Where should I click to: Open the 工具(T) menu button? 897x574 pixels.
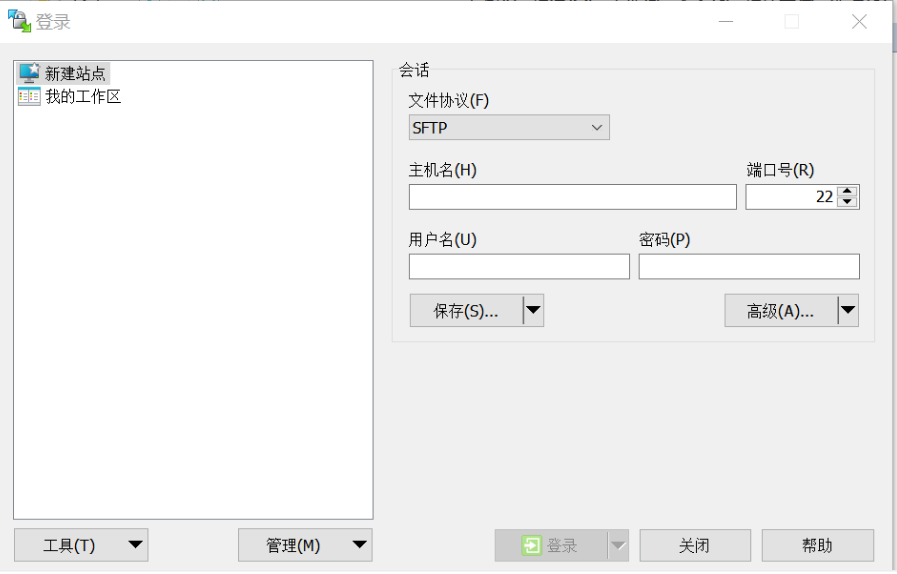[81, 545]
